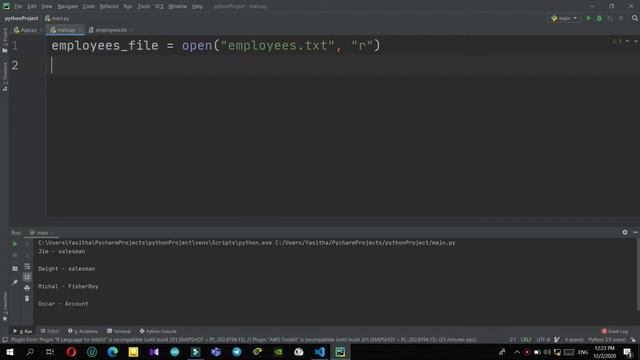Viewport: 640px width, 360px height.
Task: Open the Structure tool window sidebar button
Action: pos(5,77)
